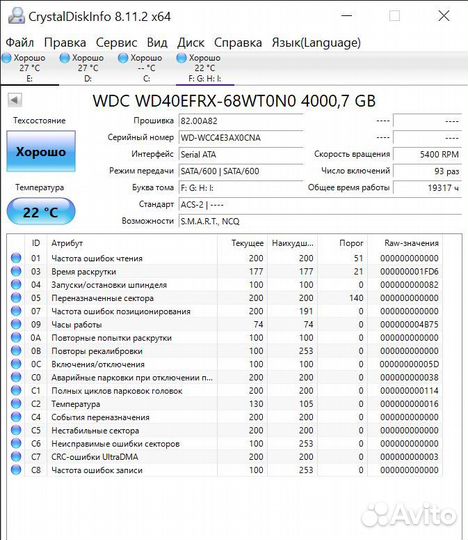Click the Хорошо health status button
This screenshot has height=540, width=468.
tap(41, 151)
